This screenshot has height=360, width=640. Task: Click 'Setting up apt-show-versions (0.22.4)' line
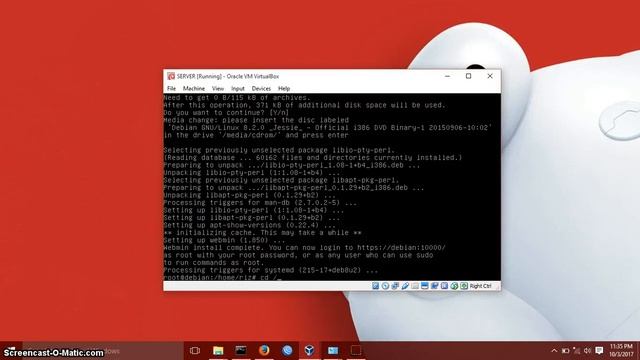[x=249, y=225]
